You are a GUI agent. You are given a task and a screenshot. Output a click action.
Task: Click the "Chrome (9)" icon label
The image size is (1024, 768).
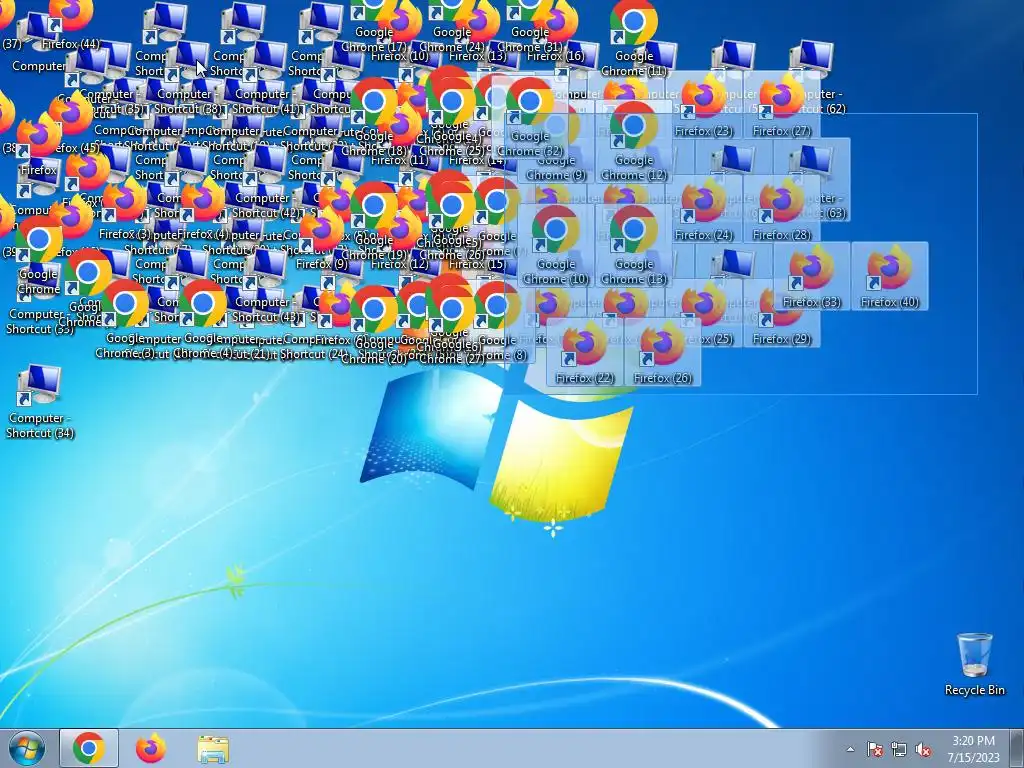click(556, 175)
